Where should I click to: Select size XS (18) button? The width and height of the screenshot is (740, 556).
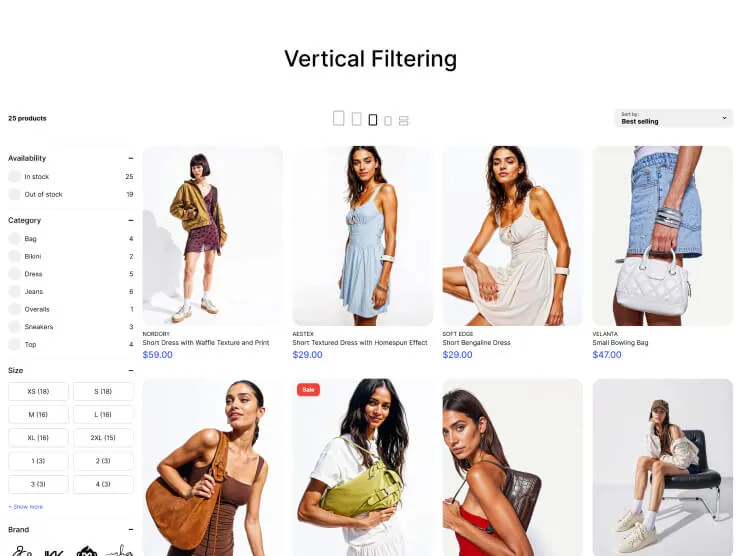point(38,391)
